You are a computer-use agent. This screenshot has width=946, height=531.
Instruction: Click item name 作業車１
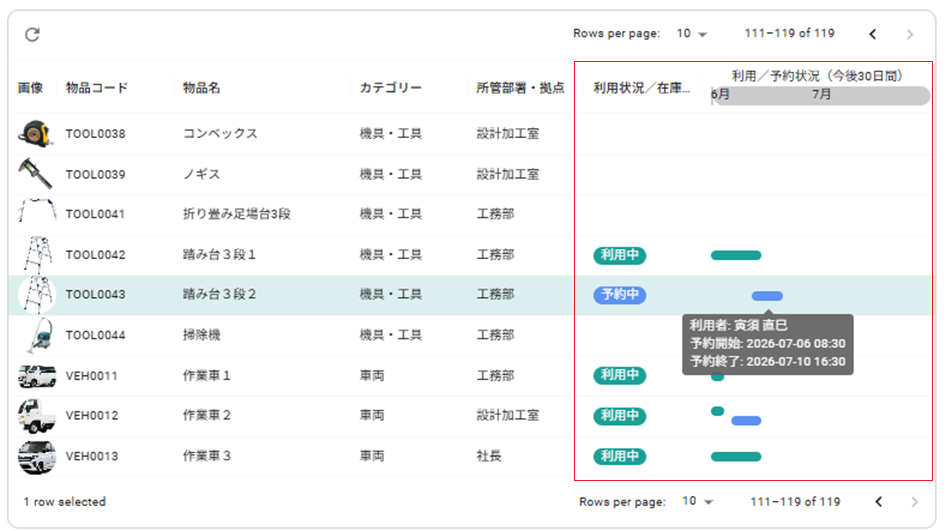click(x=207, y=375)
